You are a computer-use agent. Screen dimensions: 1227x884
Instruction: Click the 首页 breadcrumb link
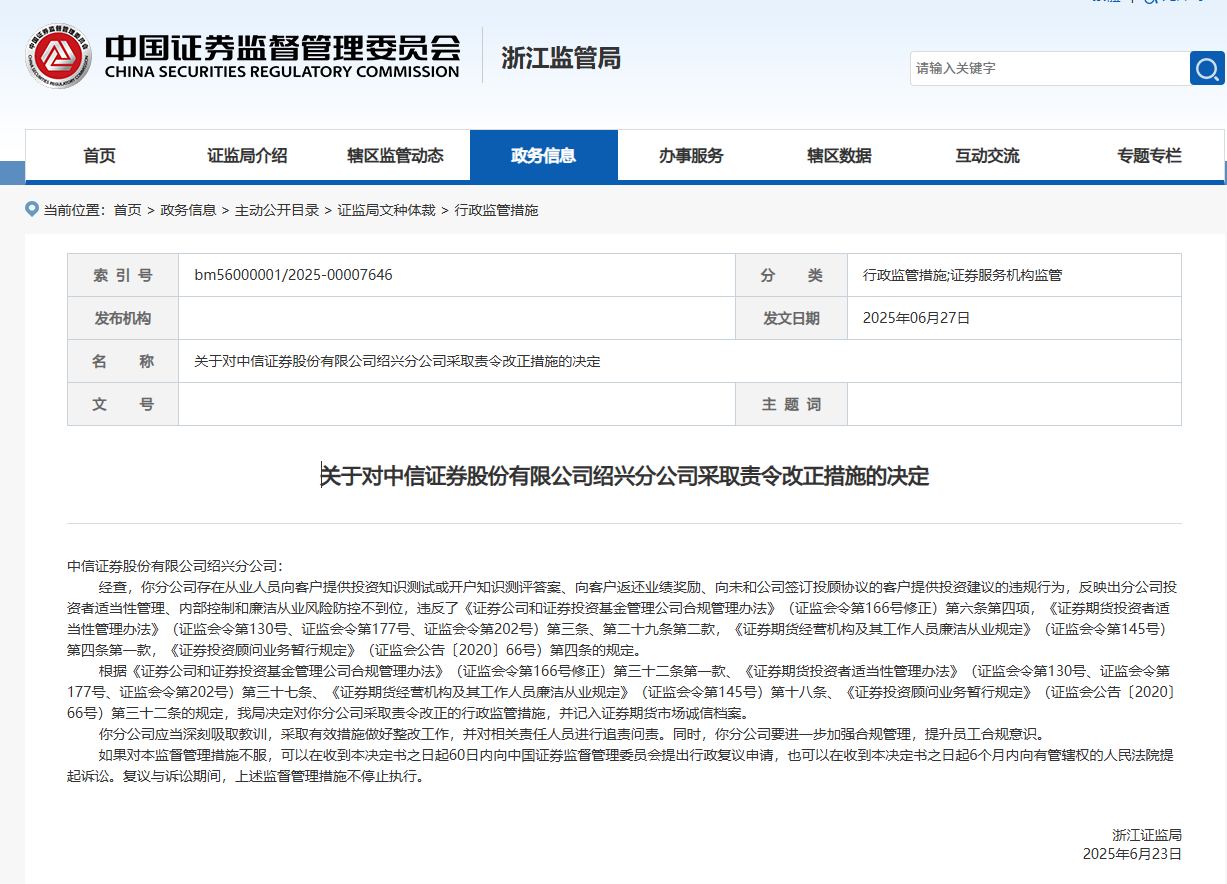click(x=127, y=210)
